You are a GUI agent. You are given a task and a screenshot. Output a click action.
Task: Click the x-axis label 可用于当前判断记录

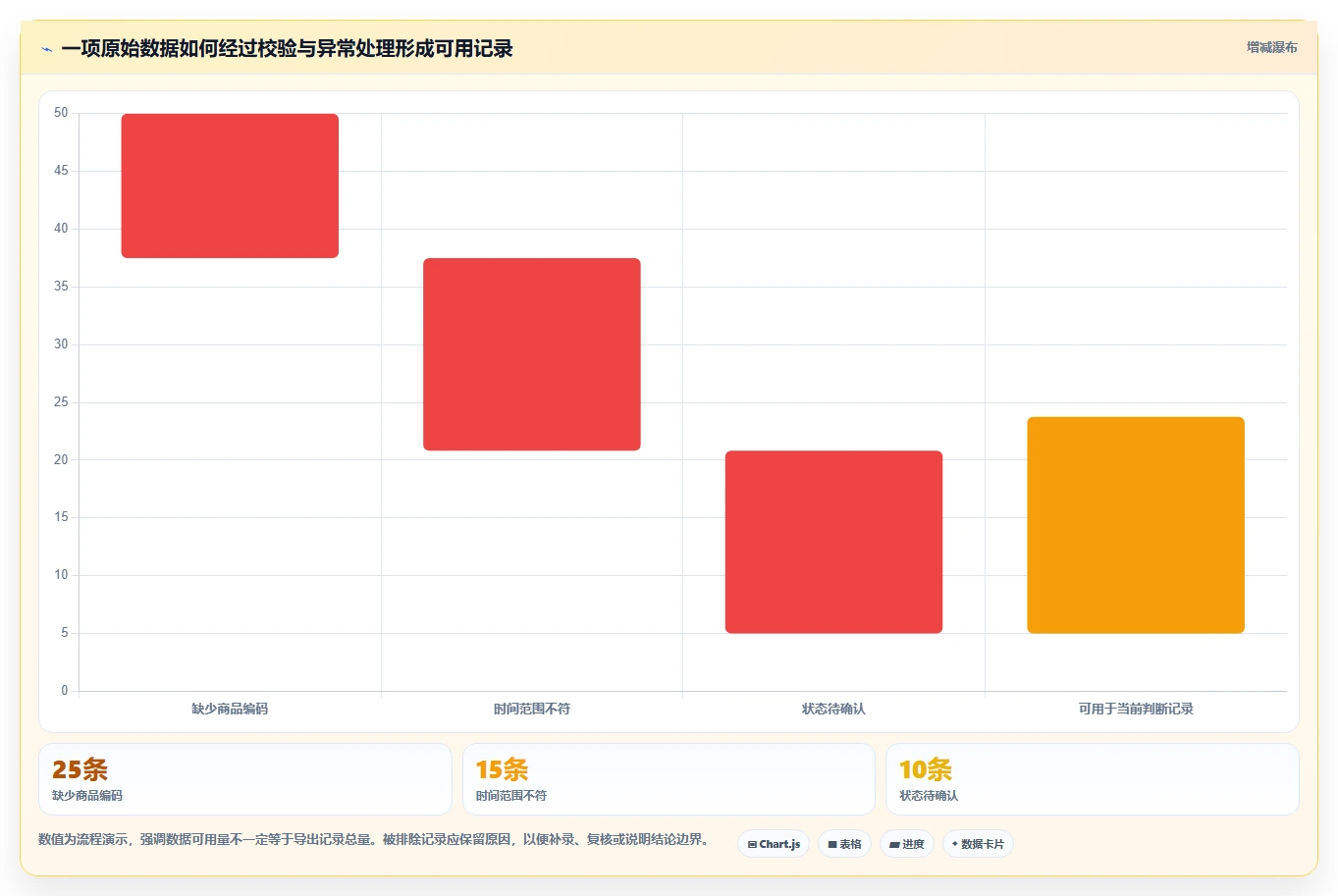[1136, 709]
